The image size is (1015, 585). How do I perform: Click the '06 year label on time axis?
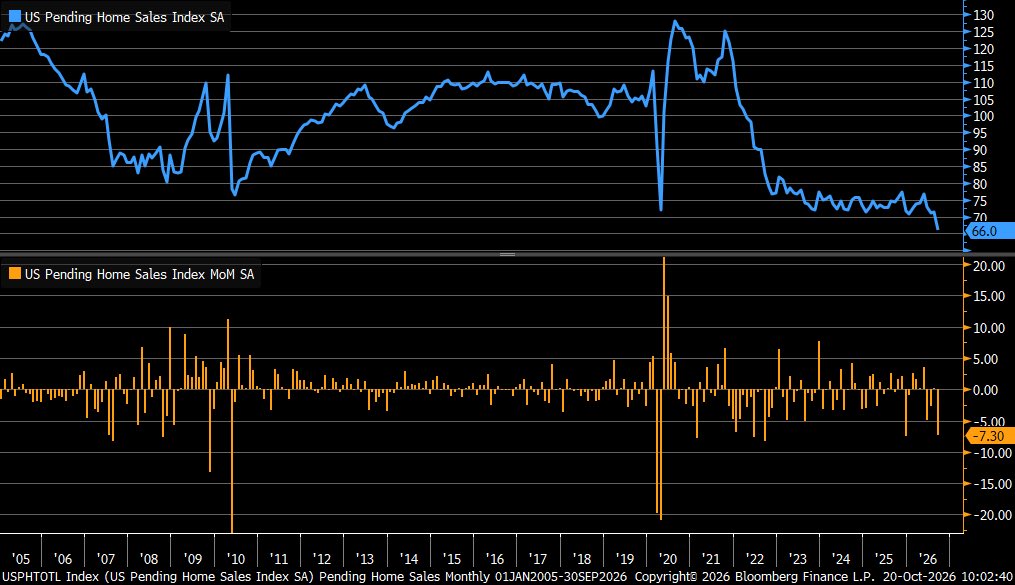point(63,558)
